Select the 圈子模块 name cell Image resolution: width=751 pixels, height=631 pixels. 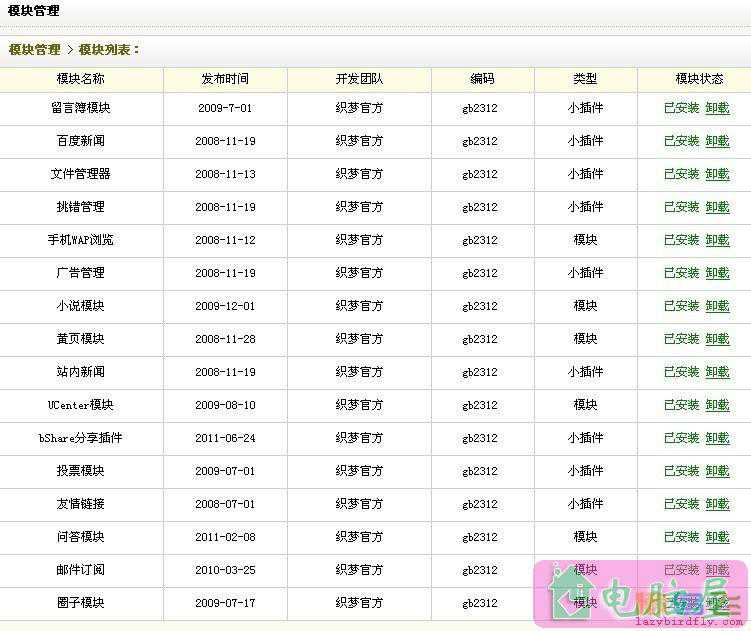coord(80,603)
